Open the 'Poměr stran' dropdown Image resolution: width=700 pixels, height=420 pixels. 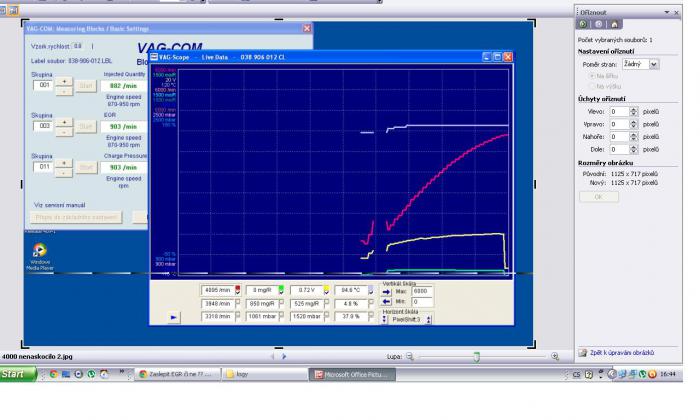click(x=655, y=63)
